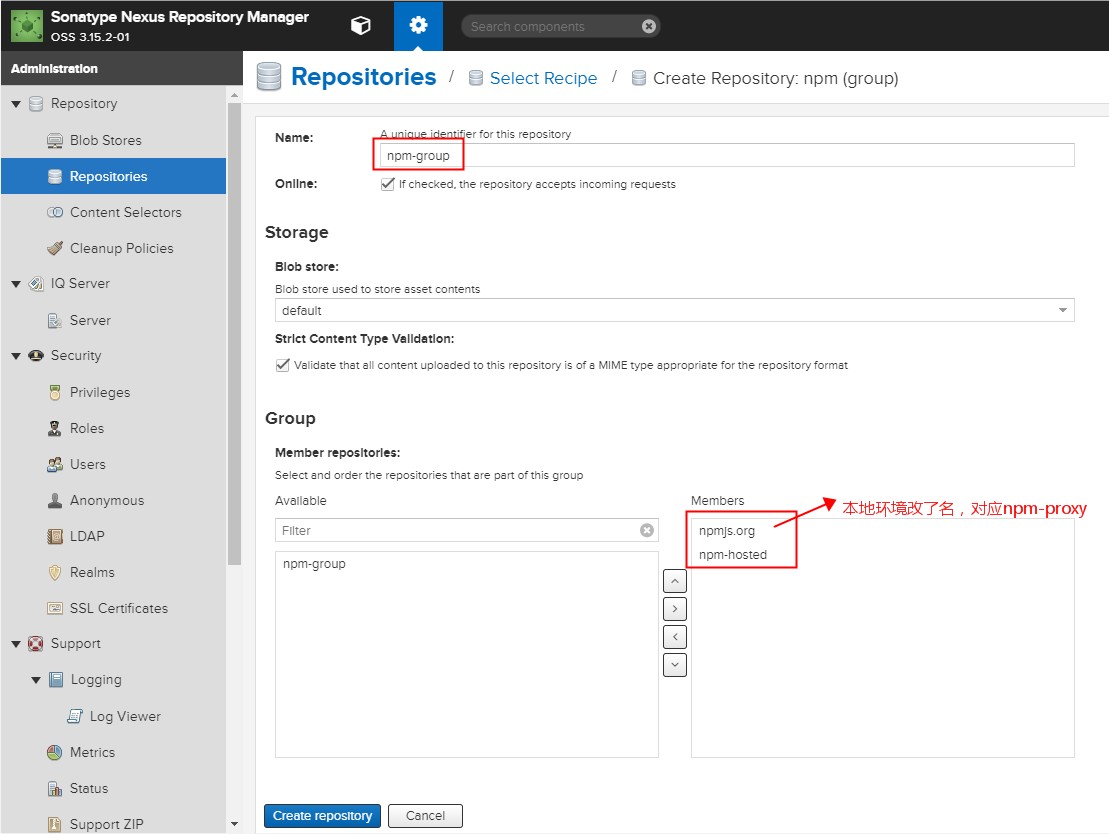1109x834 pixels.
Task: Add repository to Members with right arrow
Action: click(675, 608)
